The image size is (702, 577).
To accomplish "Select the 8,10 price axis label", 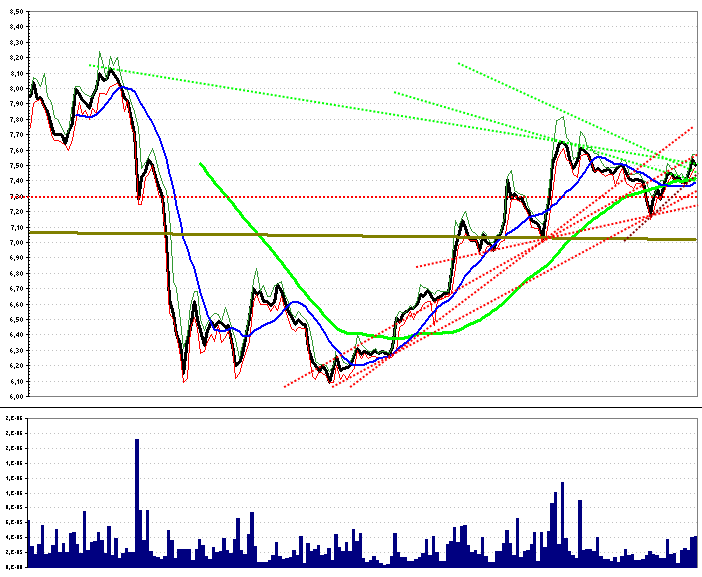I will tap(16, 73).
